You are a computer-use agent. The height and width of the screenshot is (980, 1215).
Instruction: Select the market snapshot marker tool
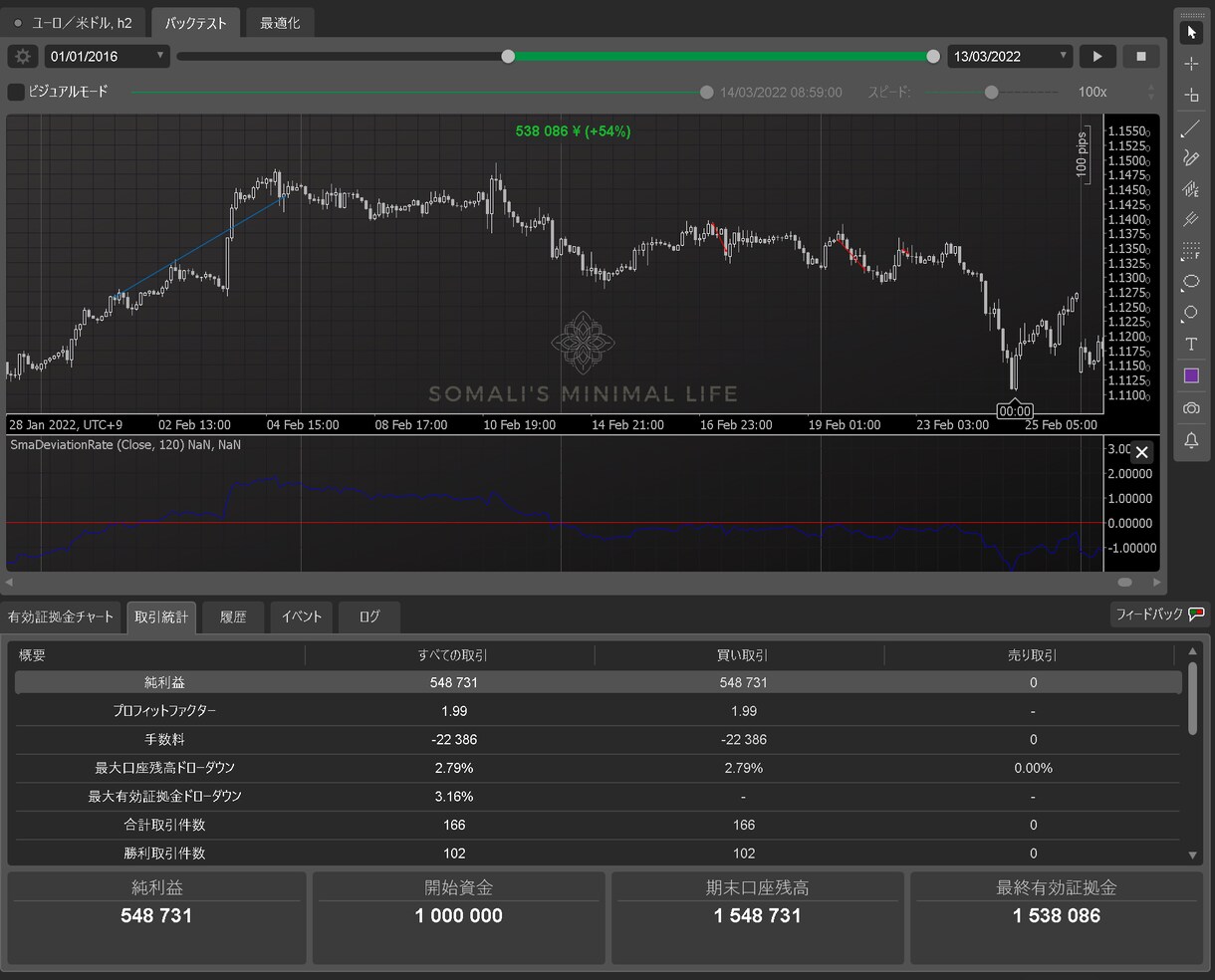1191,96
